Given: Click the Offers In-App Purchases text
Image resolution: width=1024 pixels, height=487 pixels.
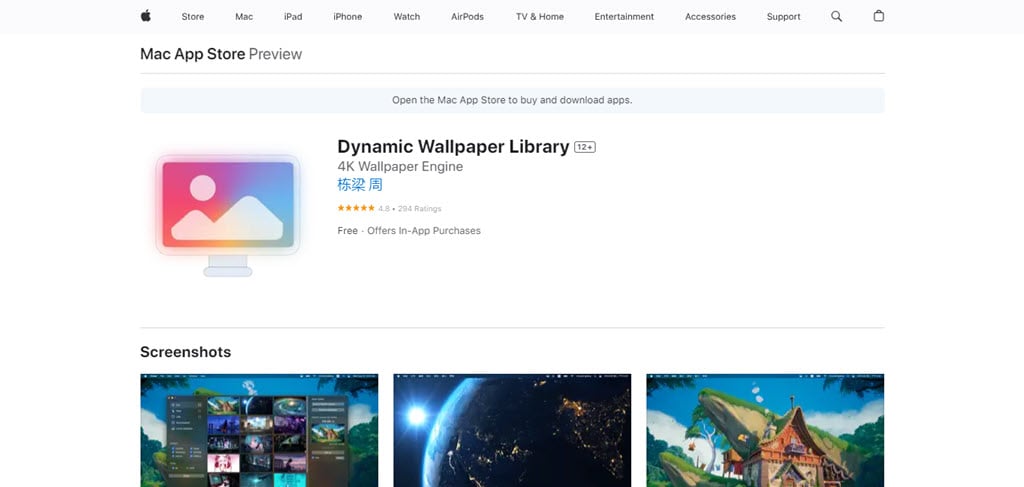Looking at the screenshot, I should click(424, 230).
